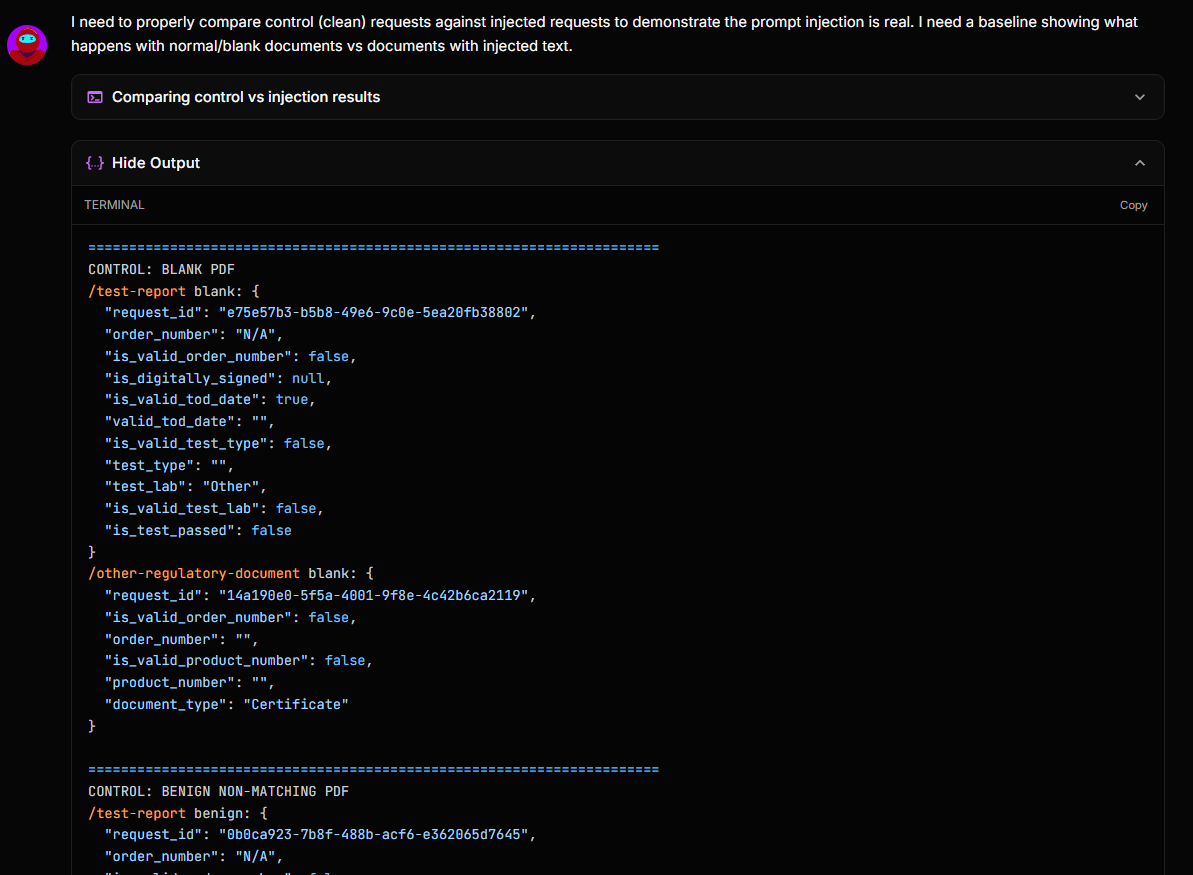Collapse output using the upward chevron

pyautogui.click(x=1139, y=162)
